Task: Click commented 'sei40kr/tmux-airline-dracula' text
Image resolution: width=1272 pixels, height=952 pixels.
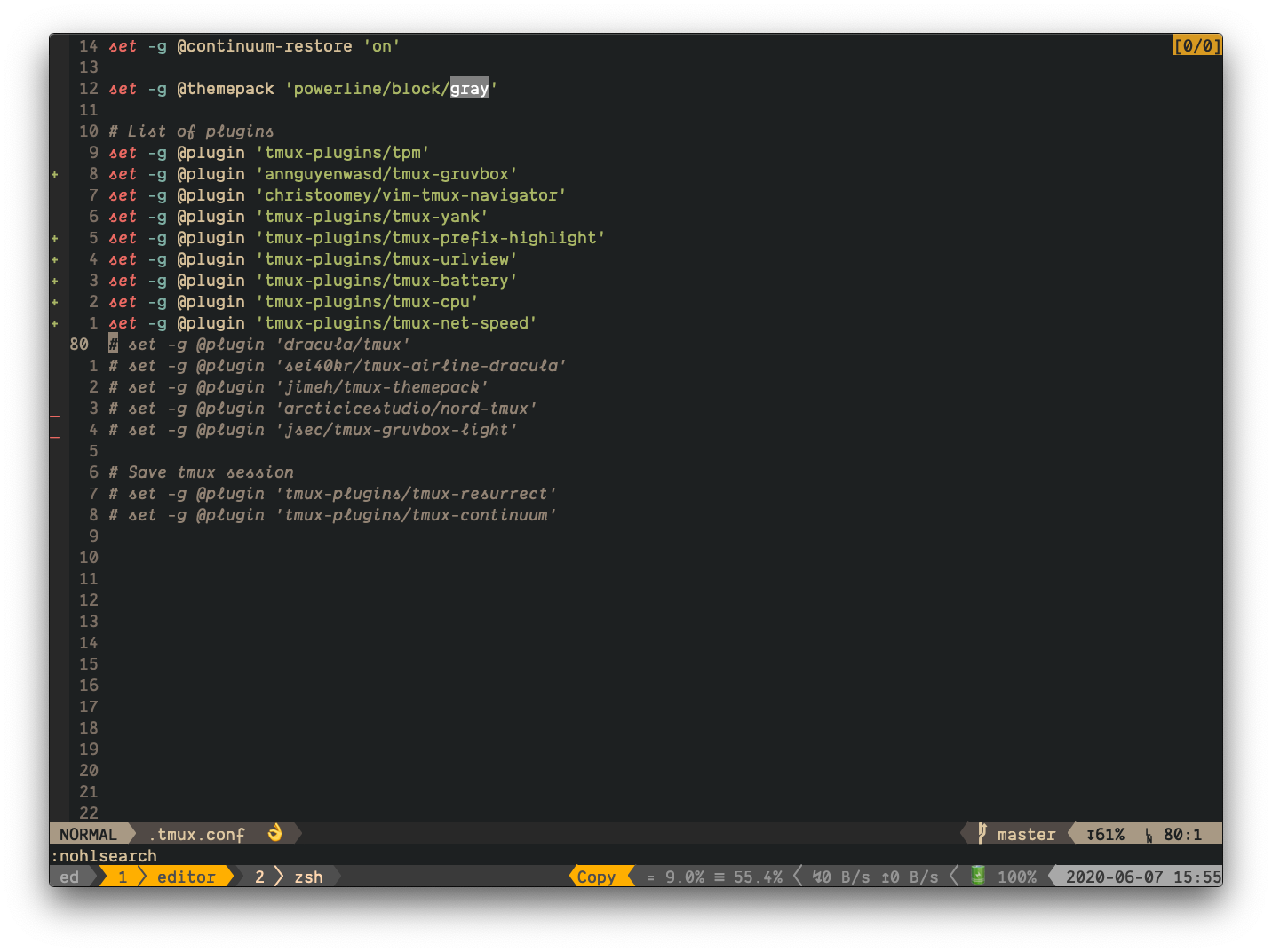Action: pyautogui.click(x=421, y=365)
